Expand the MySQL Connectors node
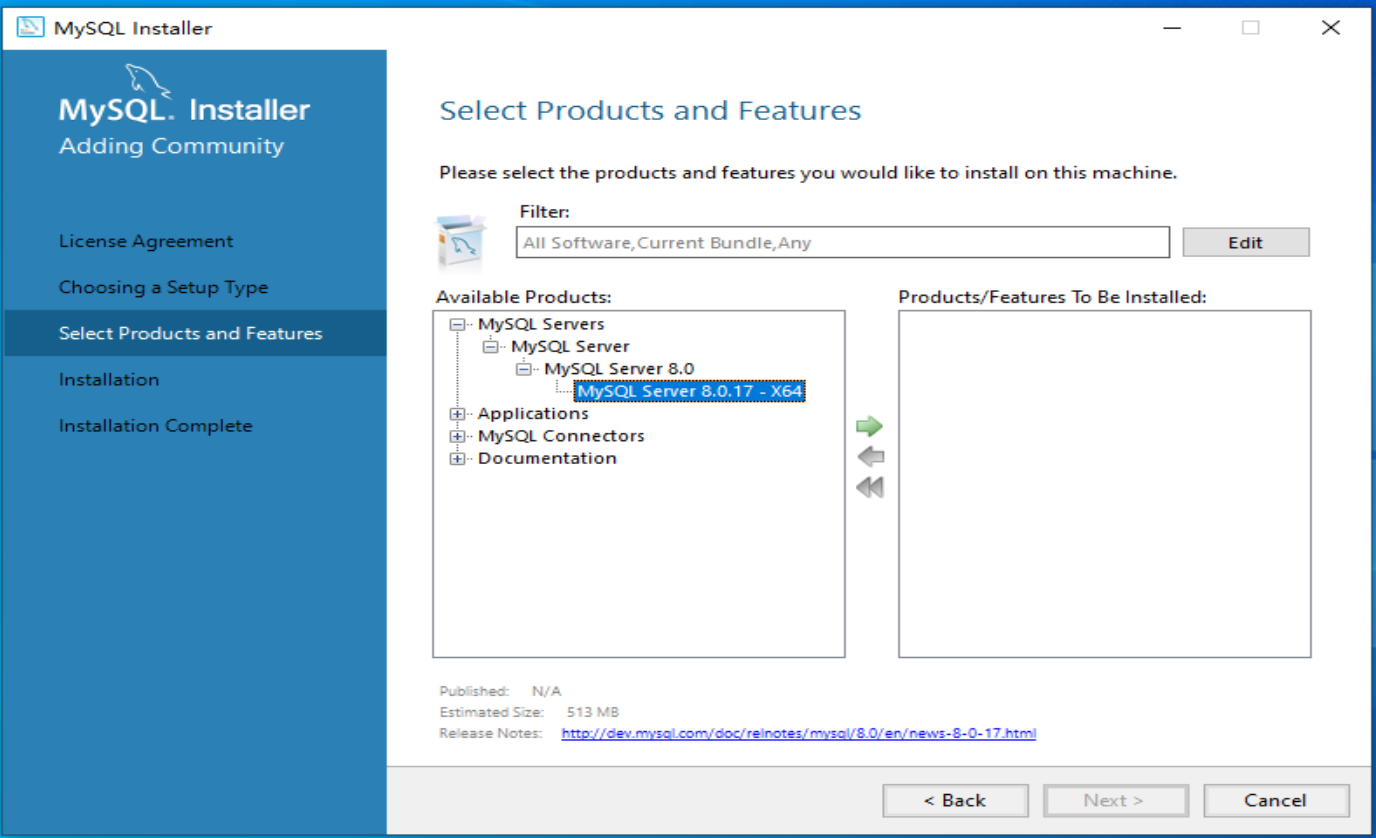 click(457, 435)
